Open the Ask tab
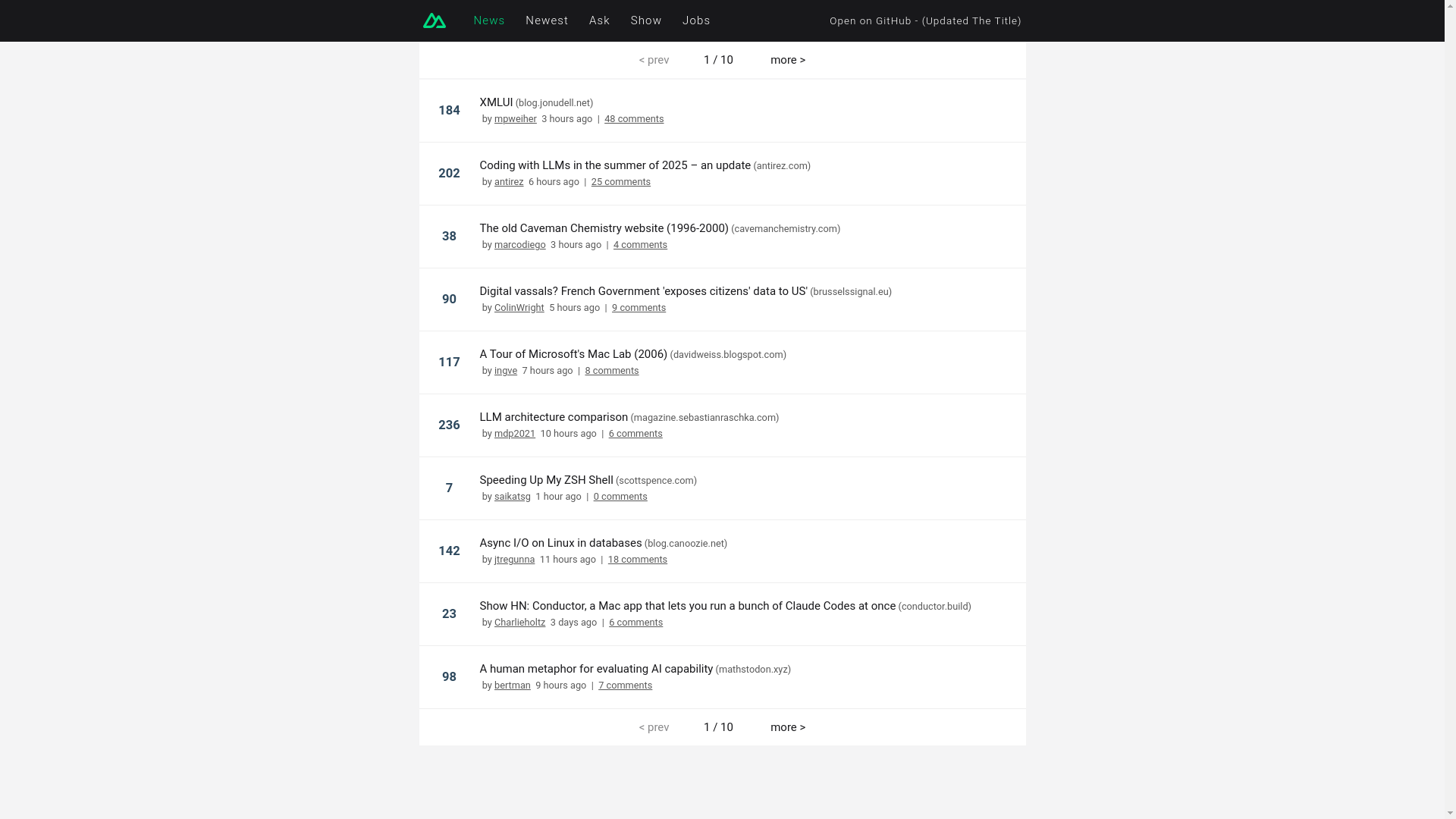The width and height of the screenshot is (1456, 819). coord(599,20)
